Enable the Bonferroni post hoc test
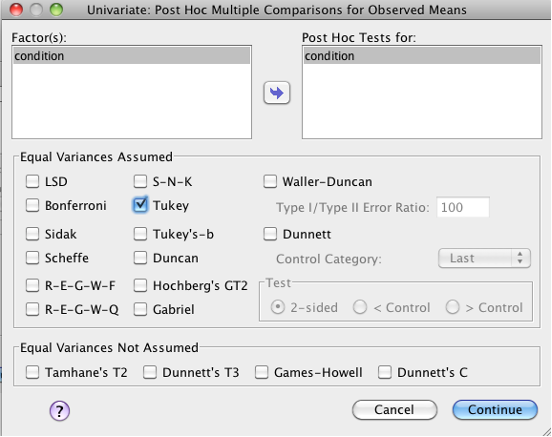Viewport: 552px width, 437px height. click(x=32, y=205)
